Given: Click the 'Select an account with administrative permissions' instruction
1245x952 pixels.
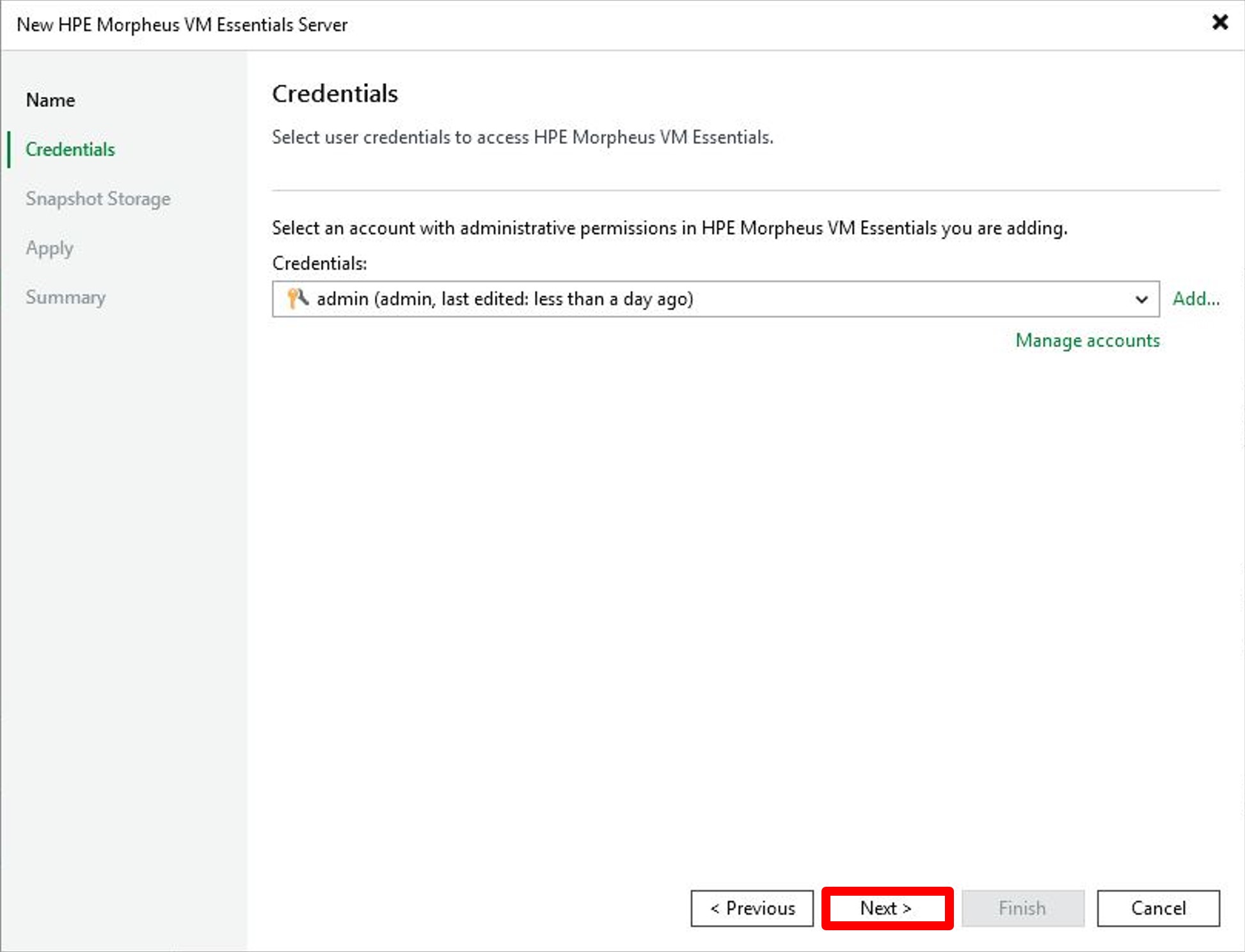Looking at the screenshot, I should tap(670, 228).
